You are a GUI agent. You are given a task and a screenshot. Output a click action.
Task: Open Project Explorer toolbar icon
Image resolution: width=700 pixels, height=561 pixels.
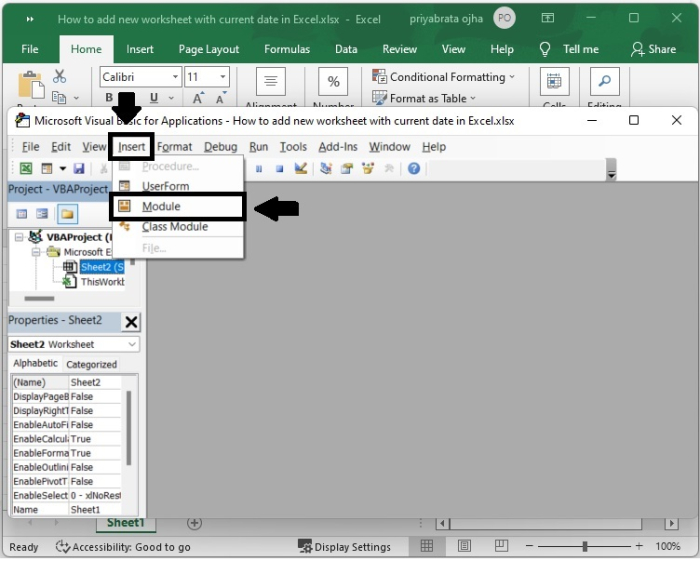(x=326, y=168)
